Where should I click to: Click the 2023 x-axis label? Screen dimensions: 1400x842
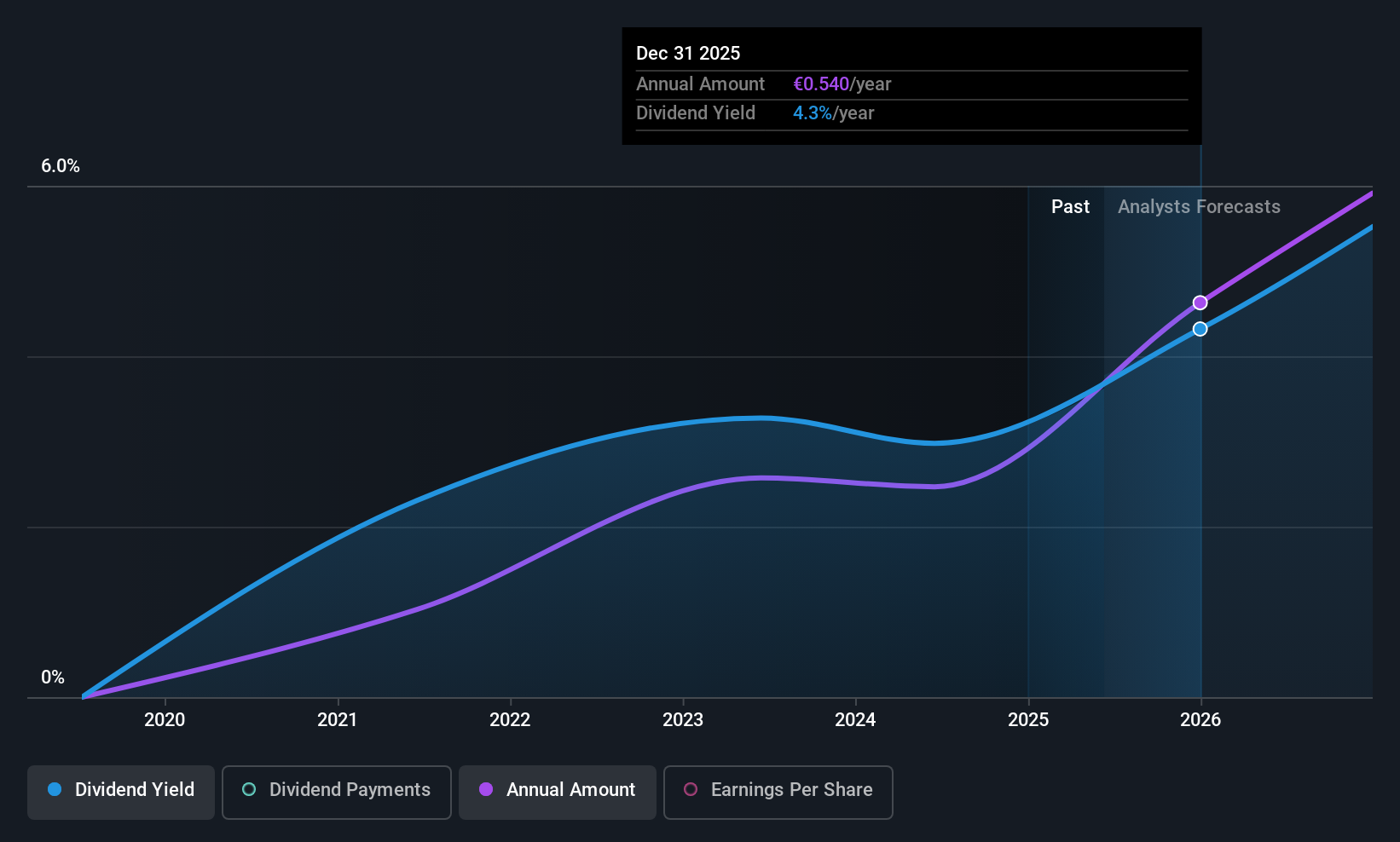(683, 720)
